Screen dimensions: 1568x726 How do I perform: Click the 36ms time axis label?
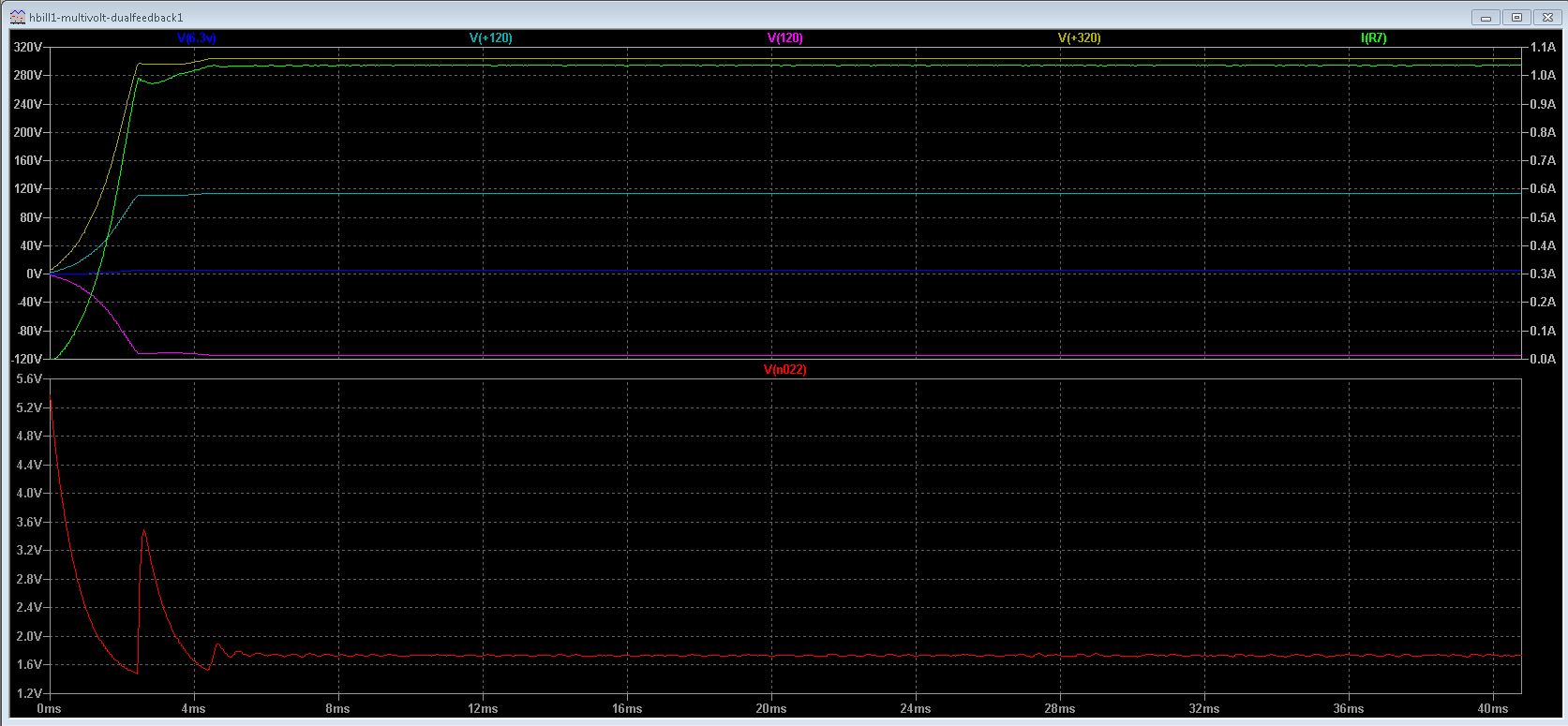click(x=1349, y=709)
